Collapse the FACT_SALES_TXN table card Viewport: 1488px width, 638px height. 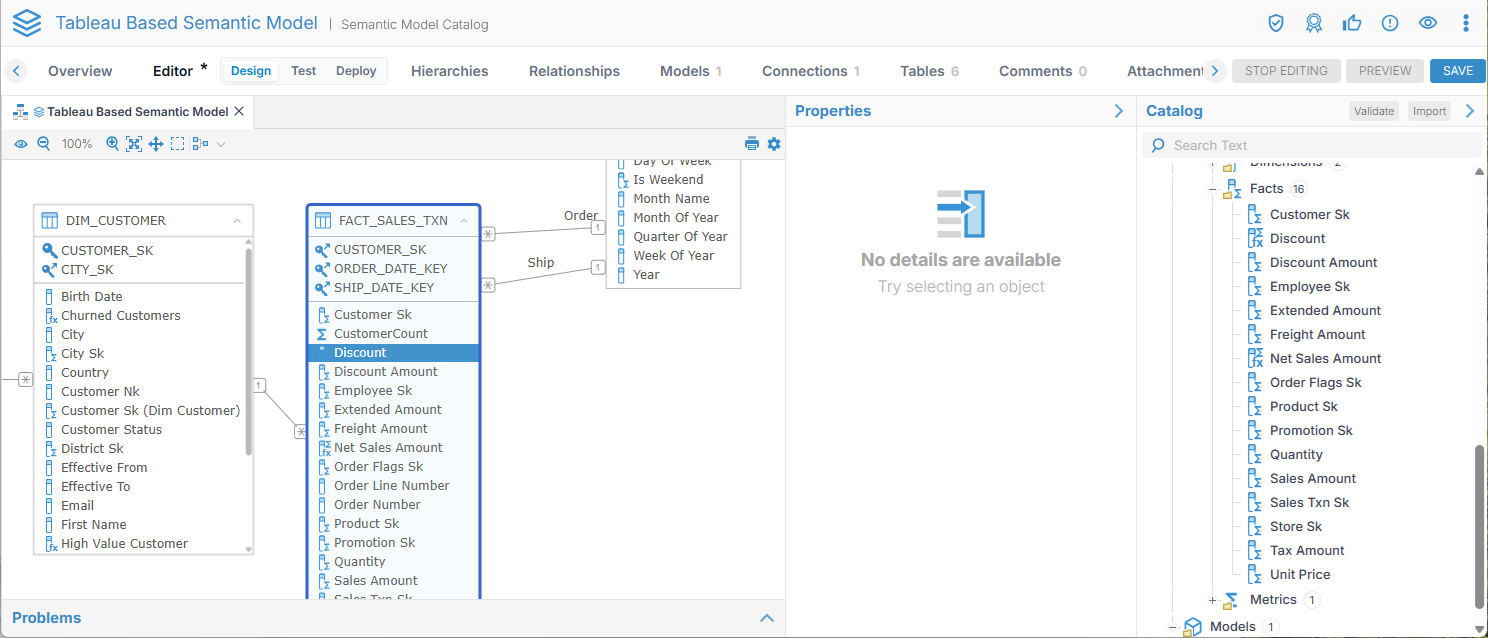[x=464, y=221]
